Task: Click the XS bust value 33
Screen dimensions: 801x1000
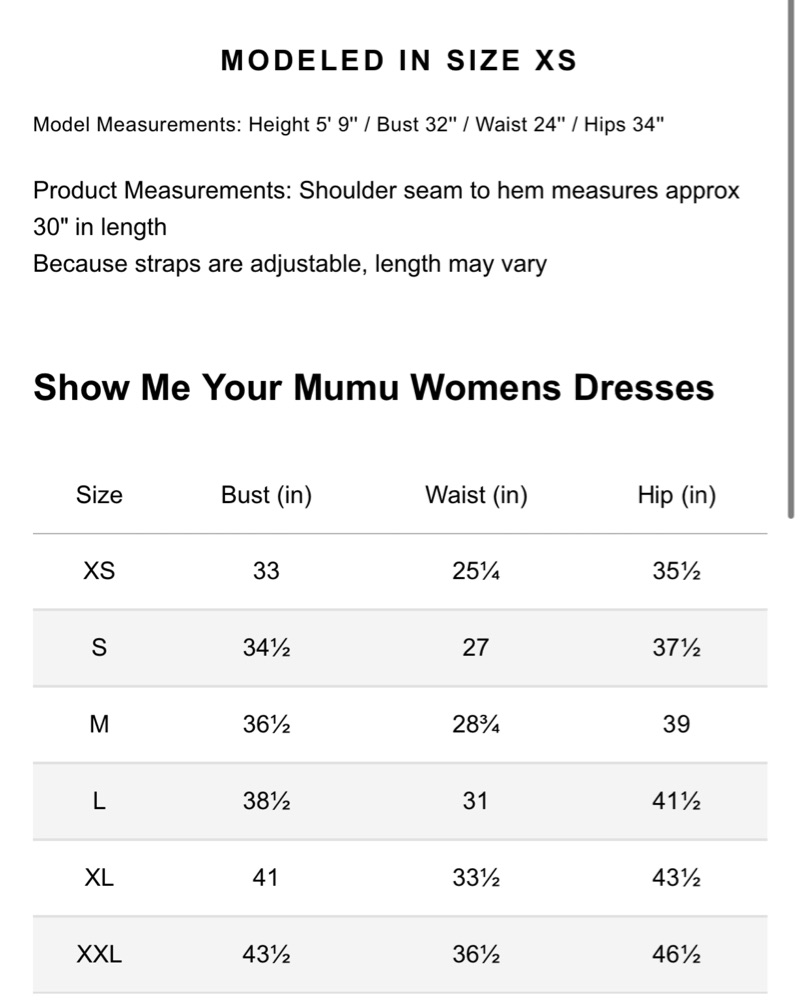Action: point(266,571)
